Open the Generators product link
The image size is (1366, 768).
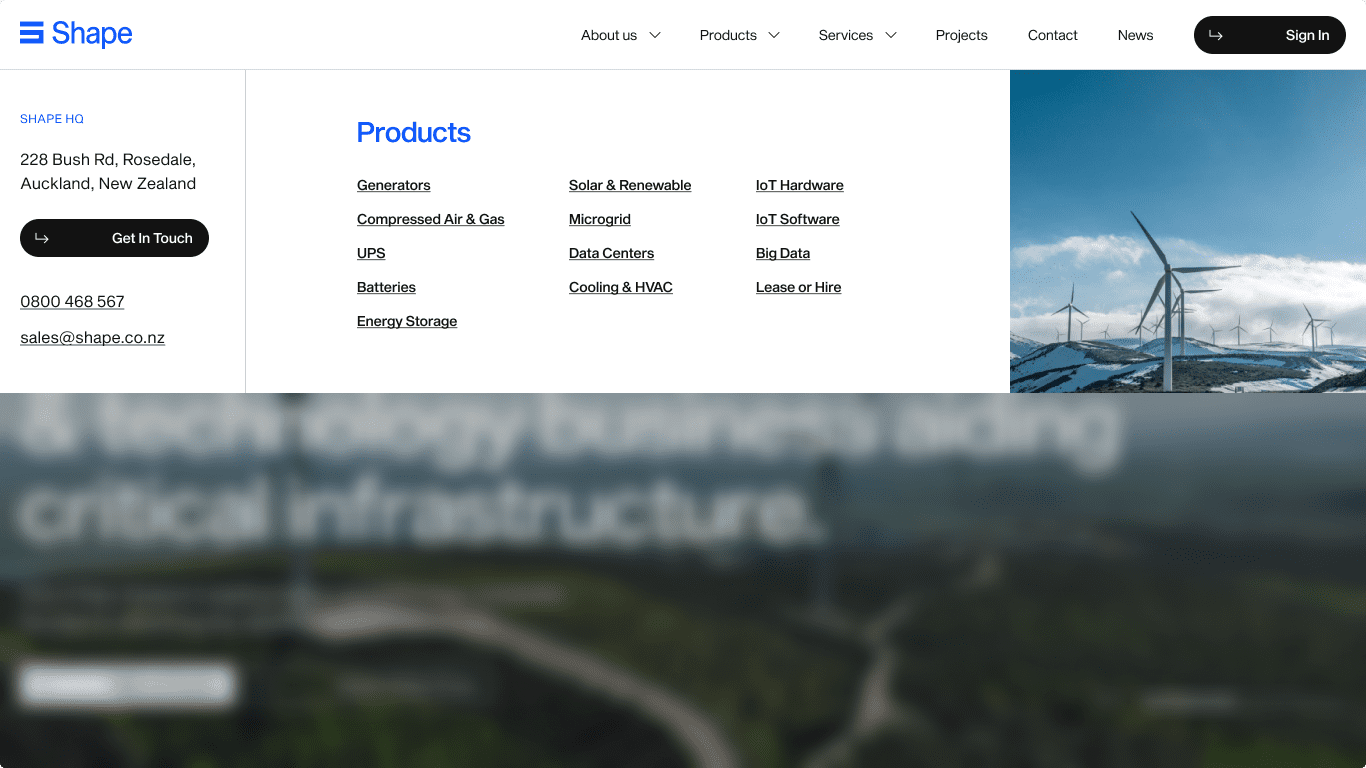pyautogui.click(x=394, y=185)
